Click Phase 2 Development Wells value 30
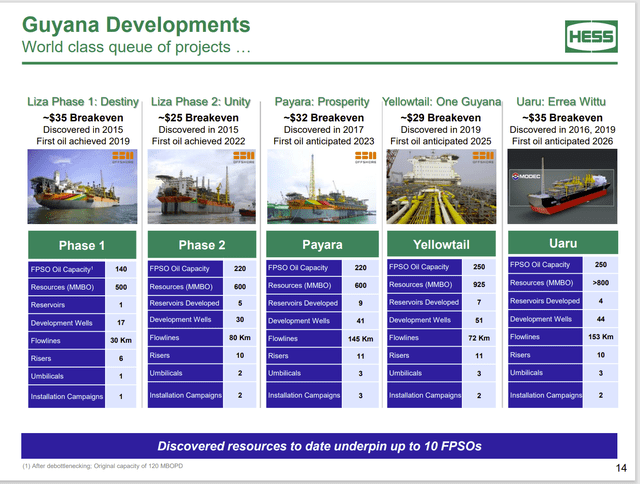This screenshot has height=484, width=640. tap(240, 320)
